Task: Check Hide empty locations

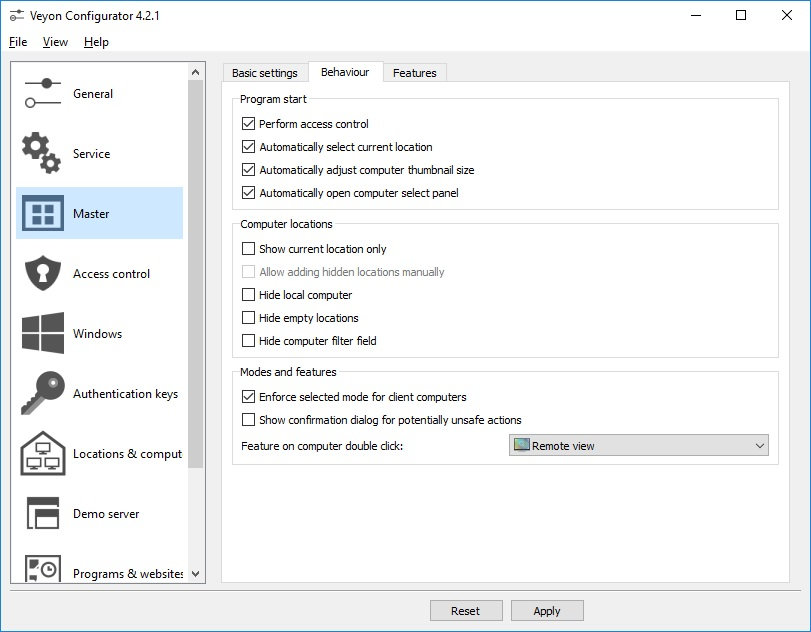Action: point(248,318)
